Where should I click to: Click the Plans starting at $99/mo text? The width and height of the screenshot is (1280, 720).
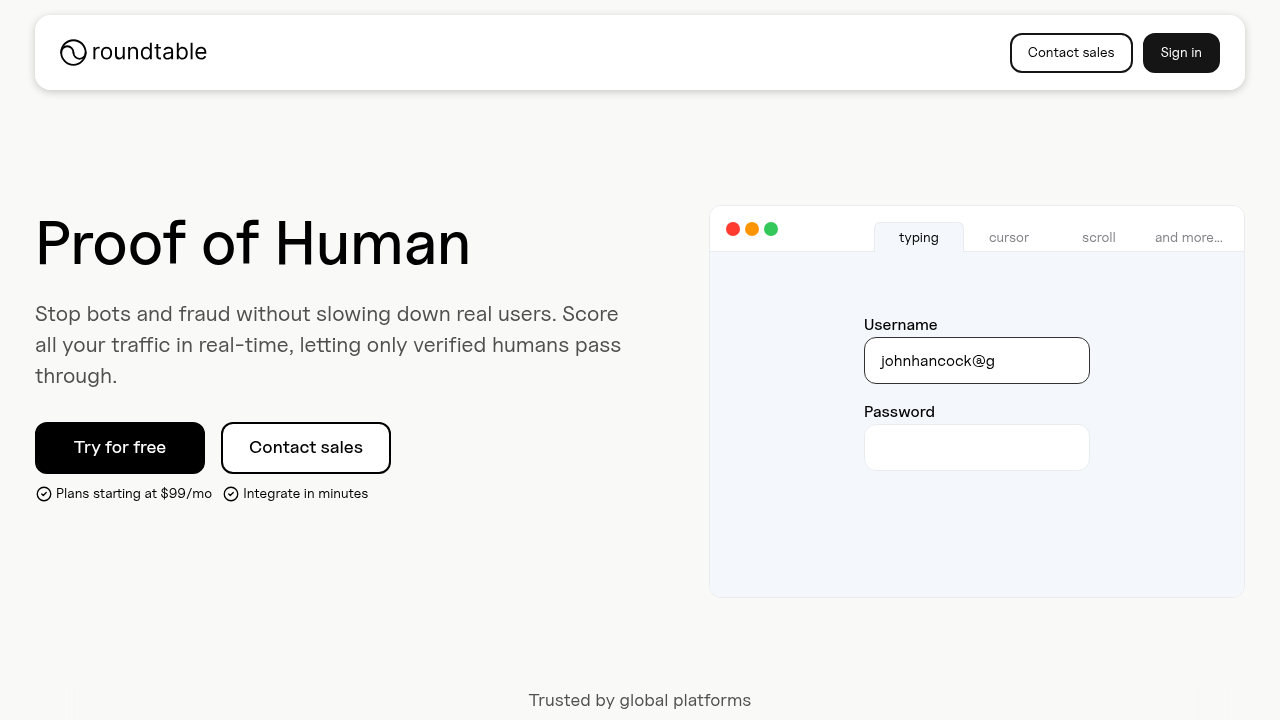pos(134,494)
